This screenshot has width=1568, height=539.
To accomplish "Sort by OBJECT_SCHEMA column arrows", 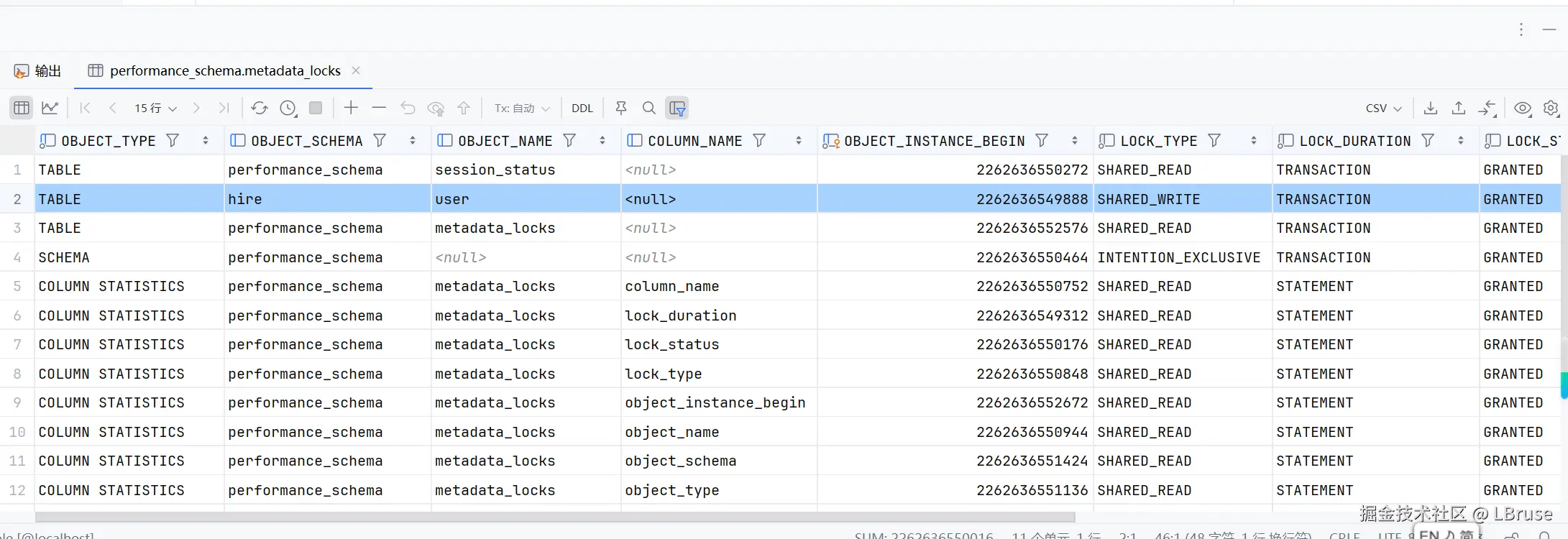I will click(413, 141).
